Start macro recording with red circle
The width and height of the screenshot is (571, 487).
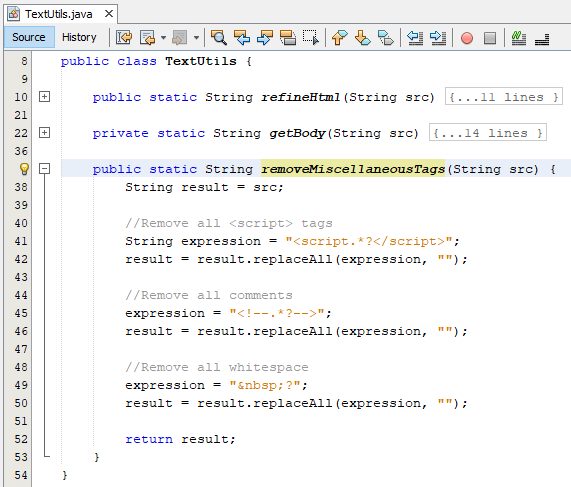(x=467, y=38)
